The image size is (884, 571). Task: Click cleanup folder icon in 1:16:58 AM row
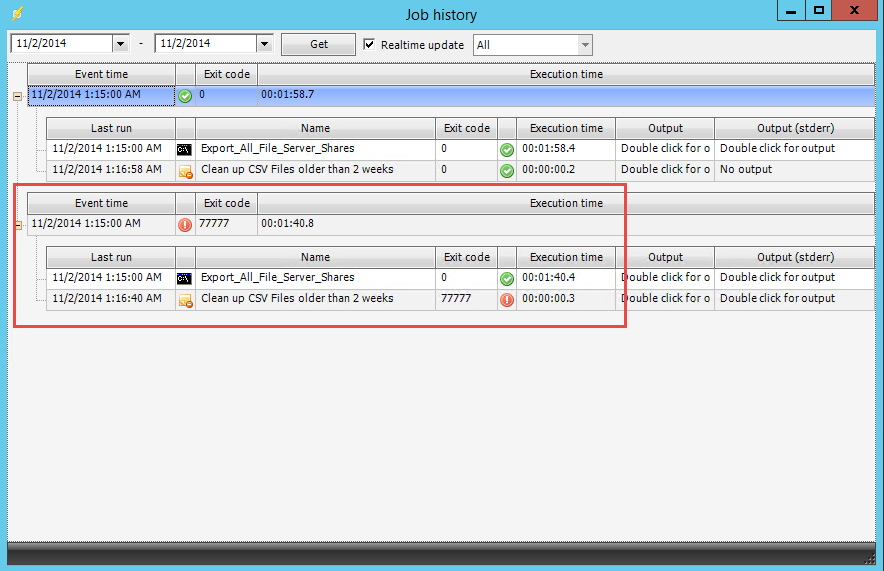(x=185, y=171)
